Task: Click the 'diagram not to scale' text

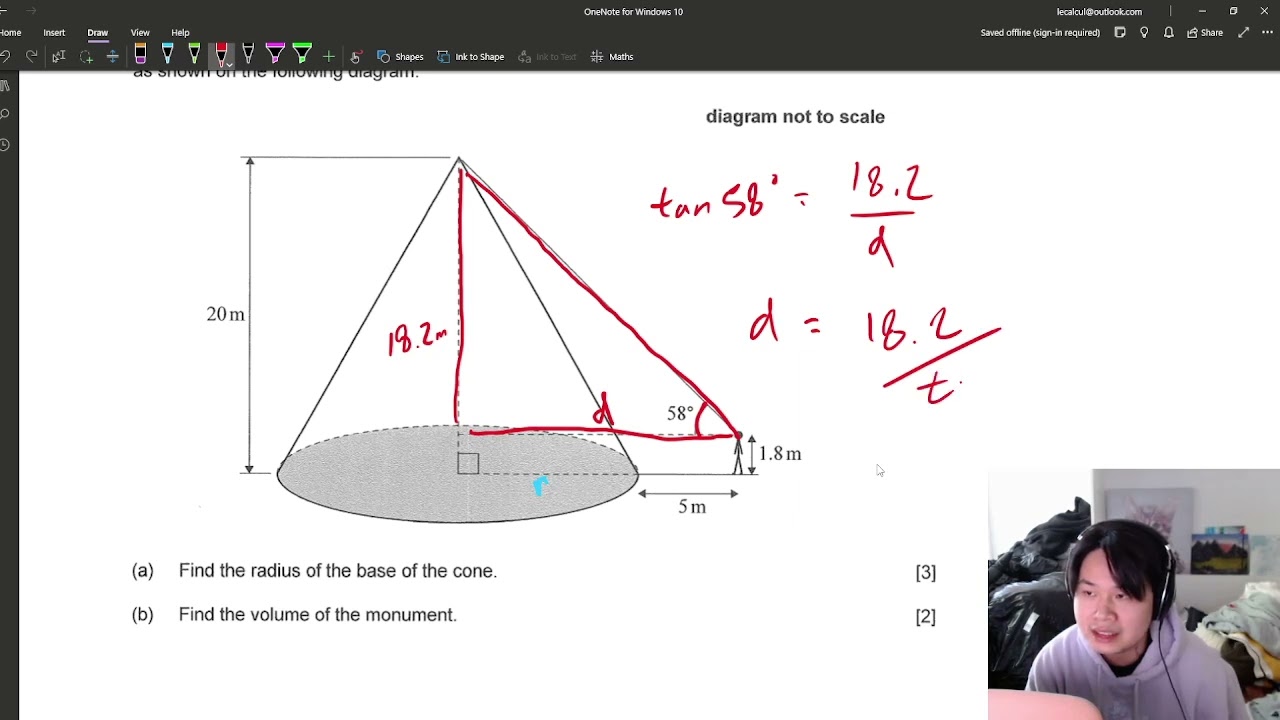Action: click(795, 117)
